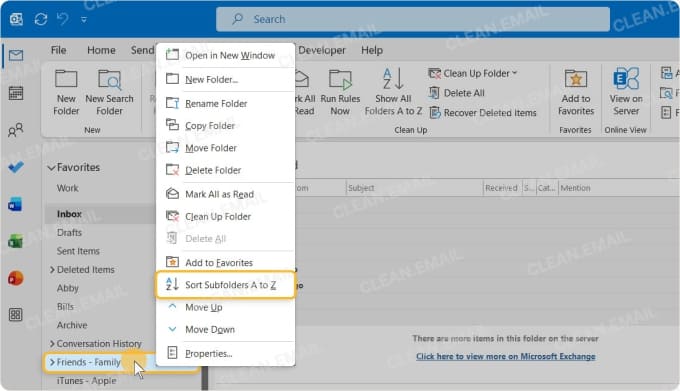Expand the Deleted Items folder
Image resolution: width=680 pixels, height=391 pixels.
pos(52,270)
